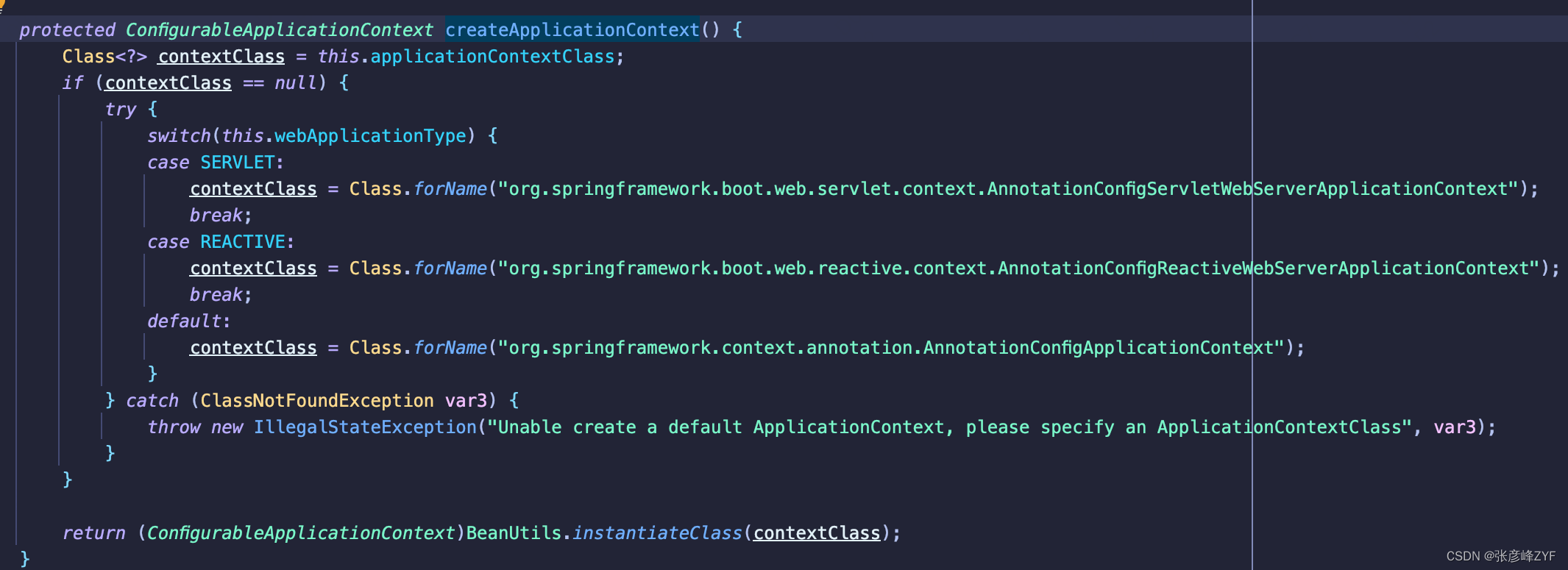The width and height of the screenshot is (1568, 570).
Task: Click the null keyword in the if condition
Action: tap(296, 83)
